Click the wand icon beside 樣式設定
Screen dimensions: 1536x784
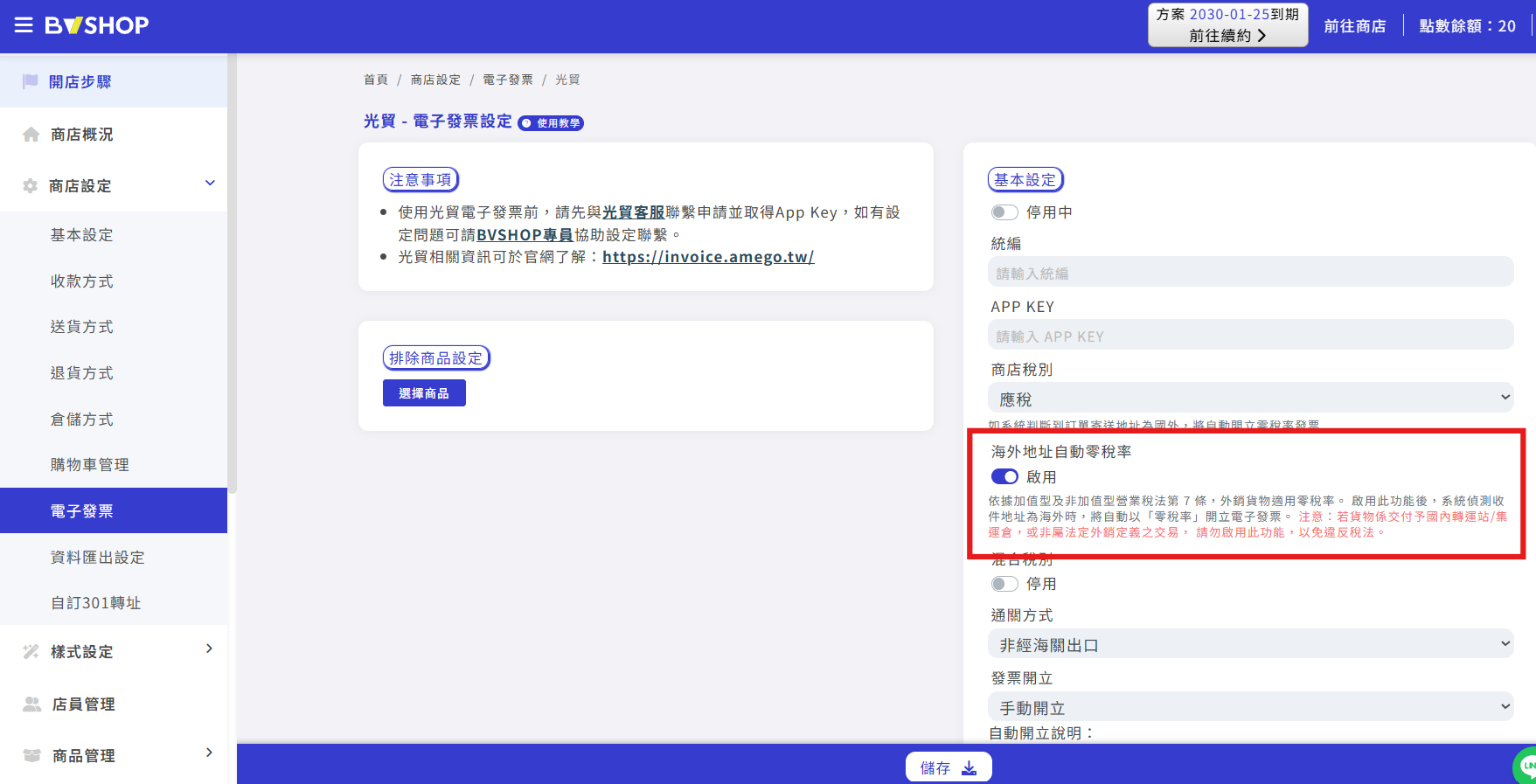coord(31,651)
